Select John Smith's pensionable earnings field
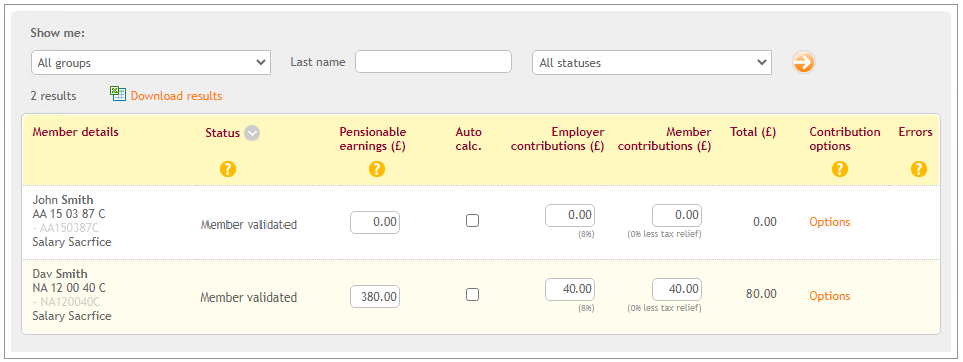 [x=375, y=222]
